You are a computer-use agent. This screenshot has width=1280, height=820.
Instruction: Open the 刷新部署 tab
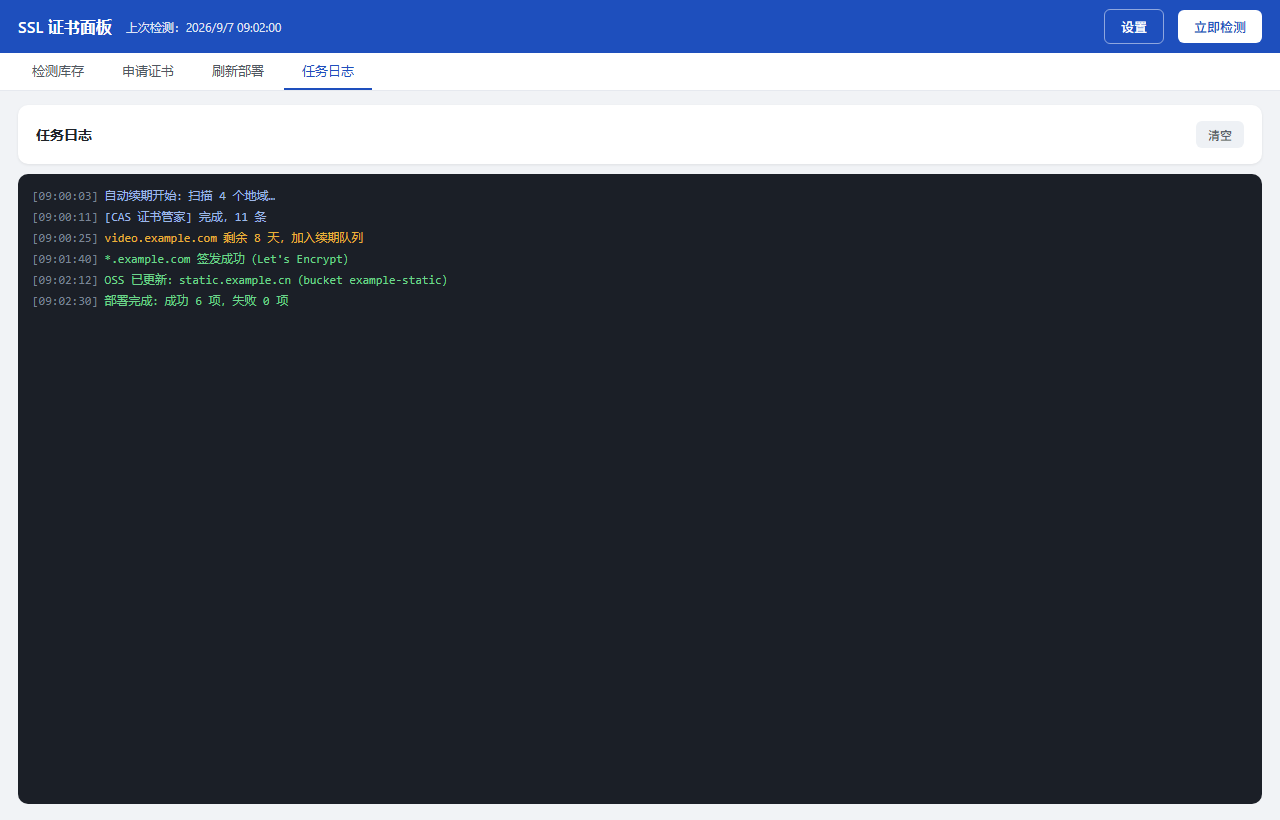(238, 72)
